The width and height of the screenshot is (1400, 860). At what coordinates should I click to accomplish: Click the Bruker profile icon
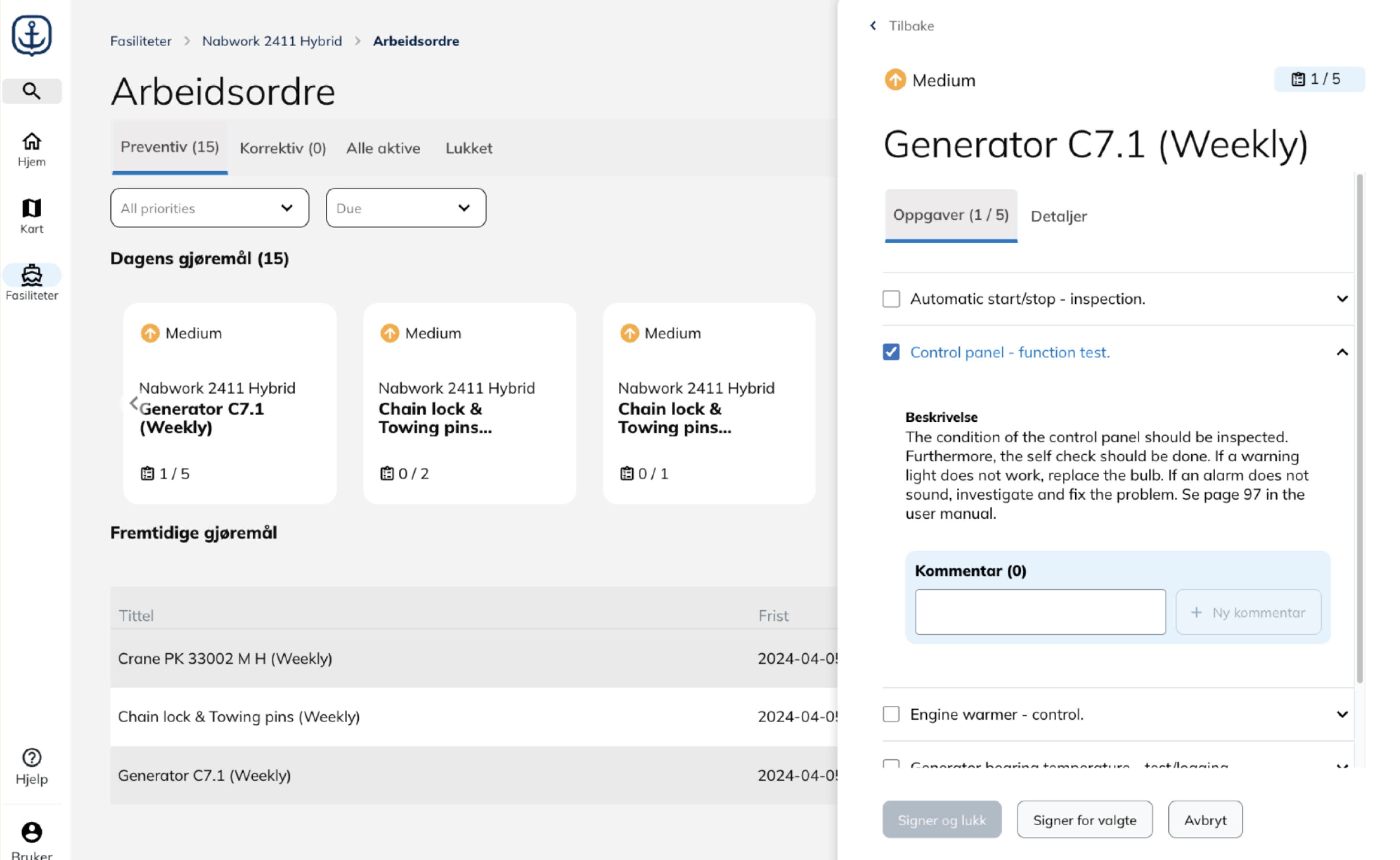click(x=31, y=832)
